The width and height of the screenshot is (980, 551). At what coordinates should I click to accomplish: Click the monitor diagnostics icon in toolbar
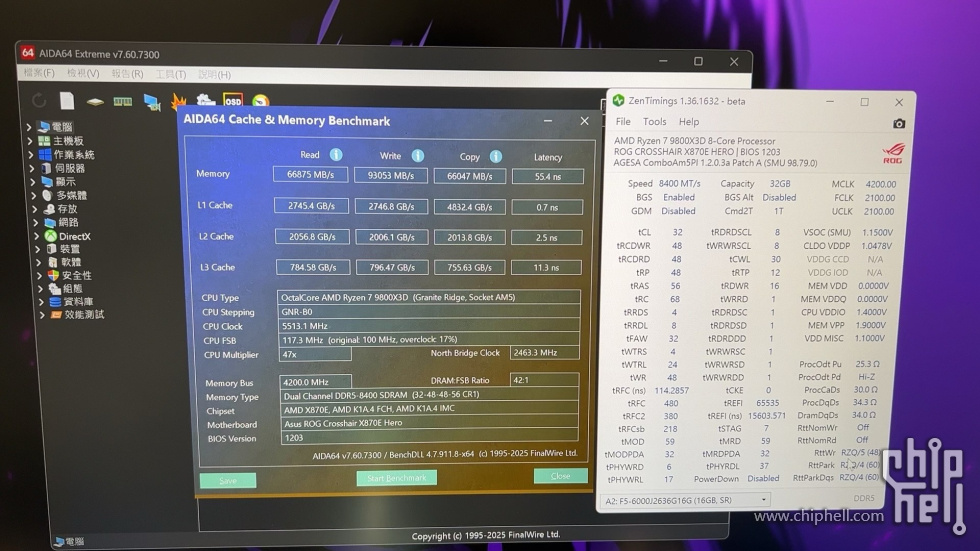point(152,102)
